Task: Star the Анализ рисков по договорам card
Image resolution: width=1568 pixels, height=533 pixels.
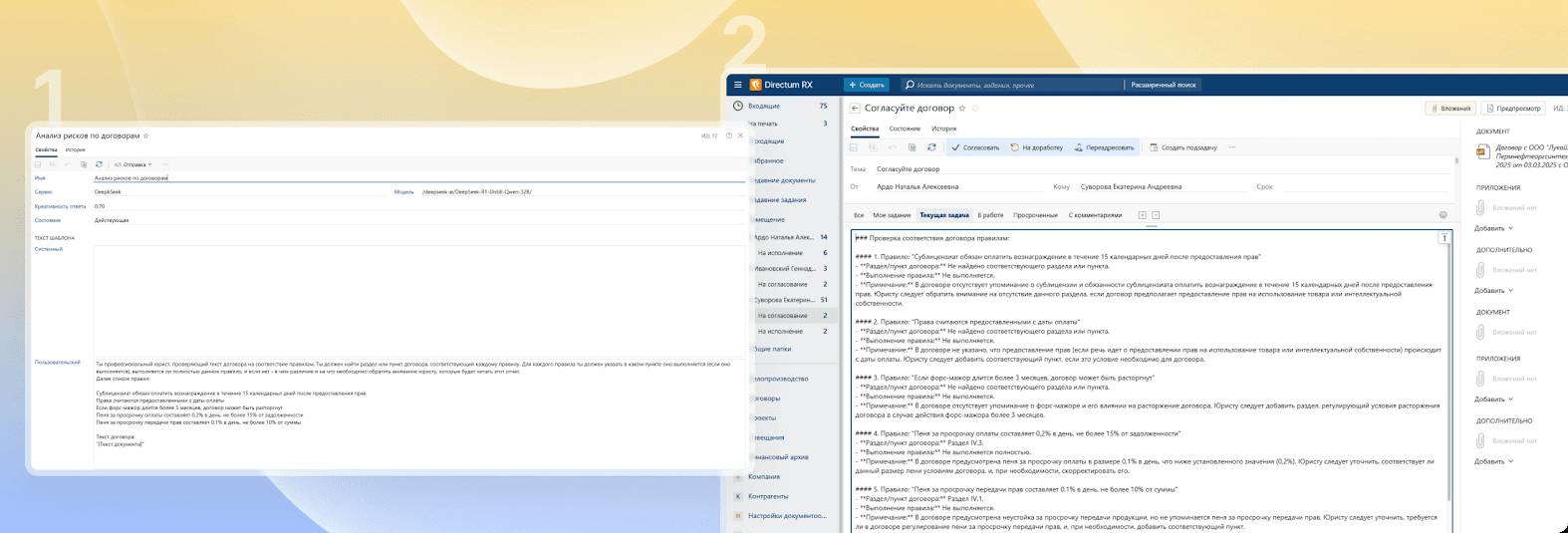Action: point(146,135)
